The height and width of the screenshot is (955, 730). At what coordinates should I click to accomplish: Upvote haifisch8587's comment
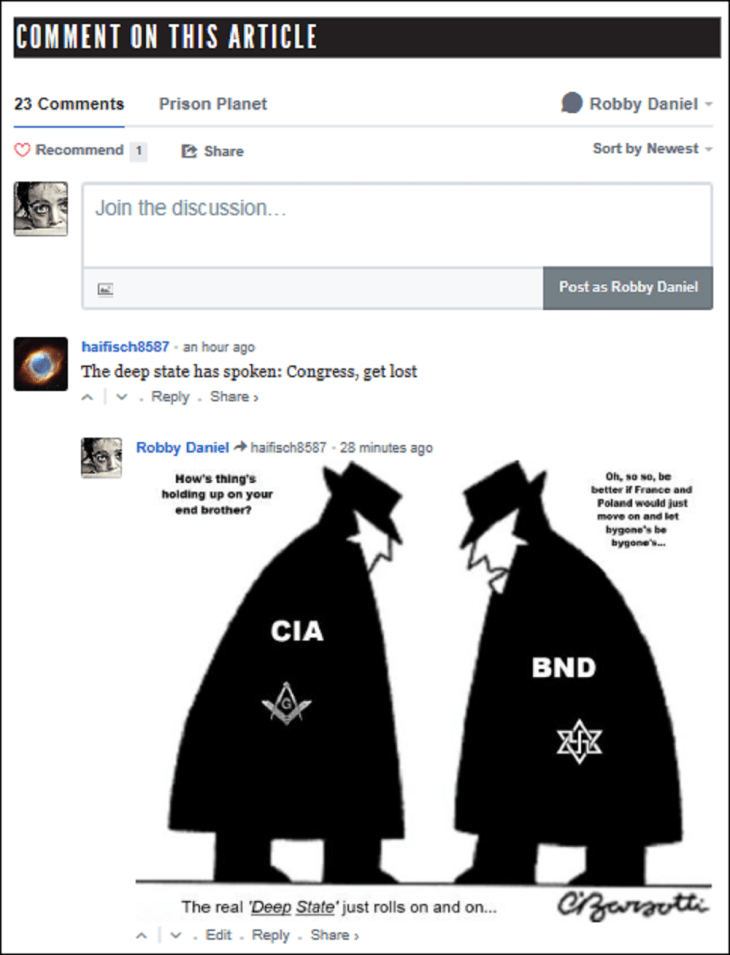(88, 397)
